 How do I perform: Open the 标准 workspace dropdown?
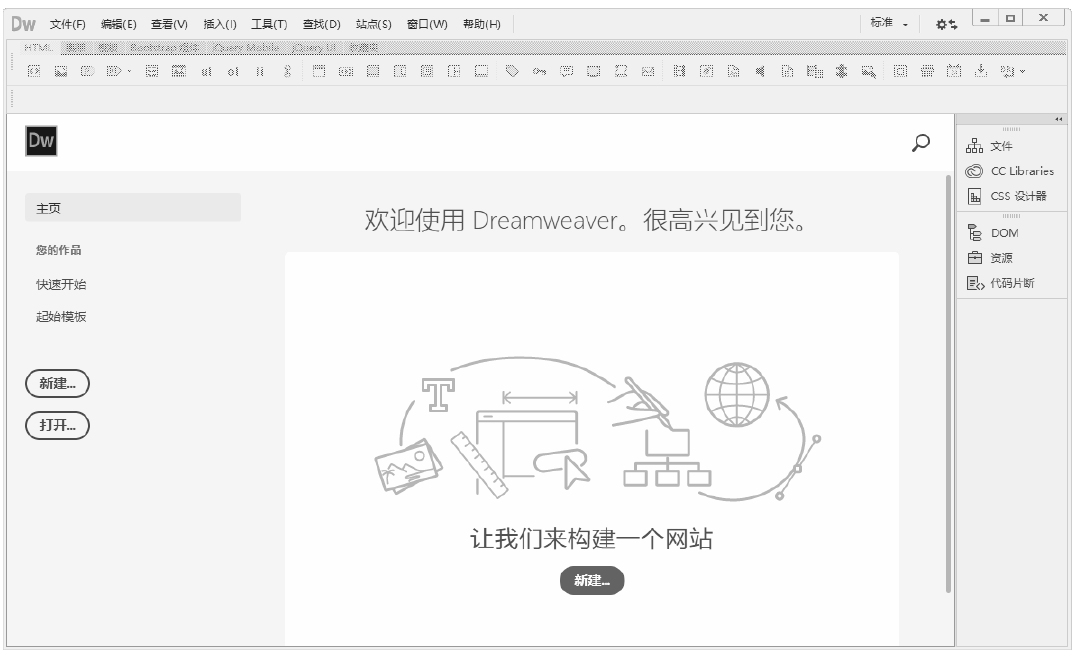[x=889, y=23]
